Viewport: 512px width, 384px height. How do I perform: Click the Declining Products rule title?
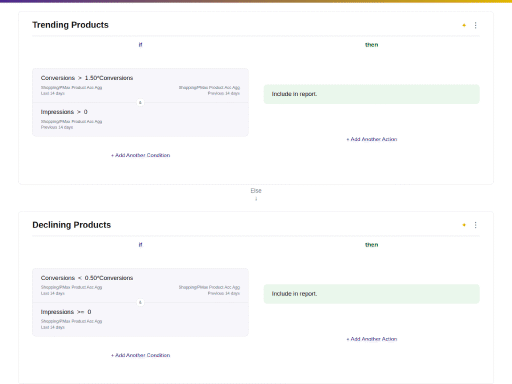pyautogui.click(x=71, y=225)
